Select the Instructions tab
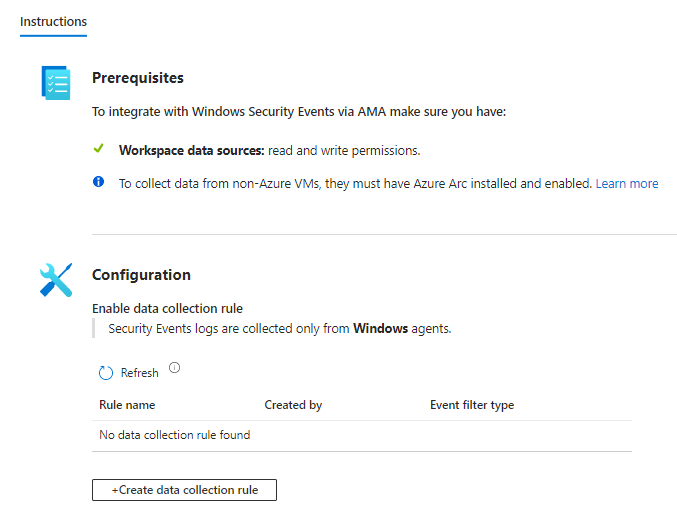The image size is (677, 515). coord(53,22)
